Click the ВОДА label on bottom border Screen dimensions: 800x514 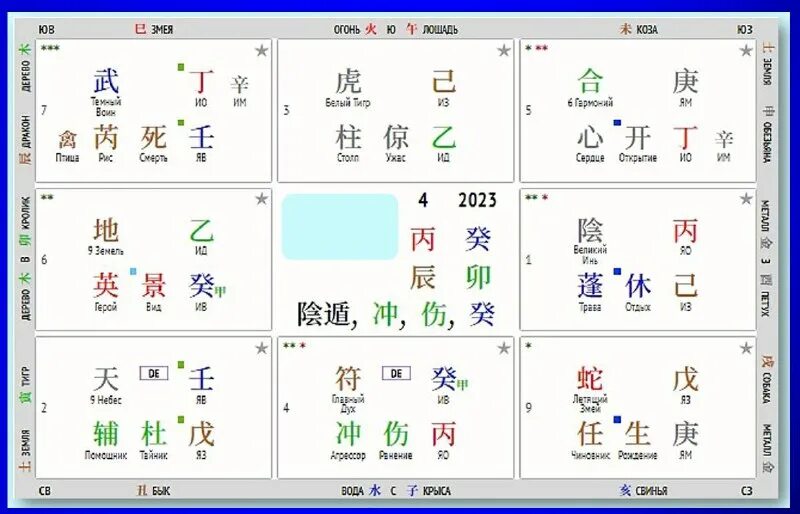352,491
